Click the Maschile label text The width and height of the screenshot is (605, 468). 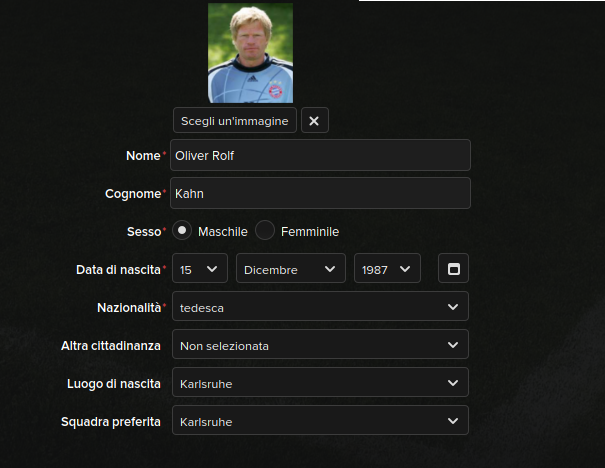pyautogui.click(x=223, y=231)
